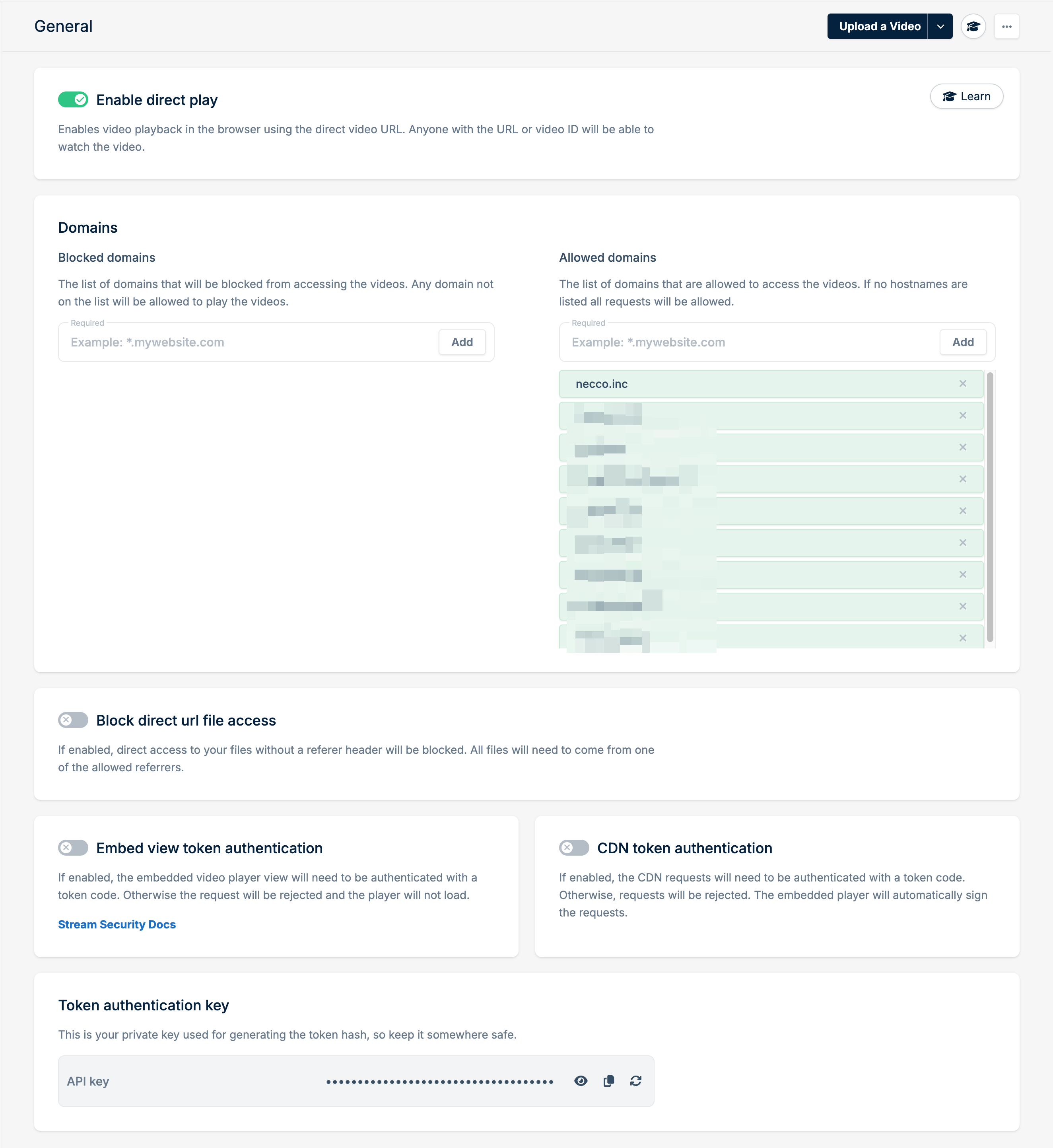The width and height of the screenshot is (1053, 1148).
Task: Focus the Allowed domains input field
Action: pos(750,342)
